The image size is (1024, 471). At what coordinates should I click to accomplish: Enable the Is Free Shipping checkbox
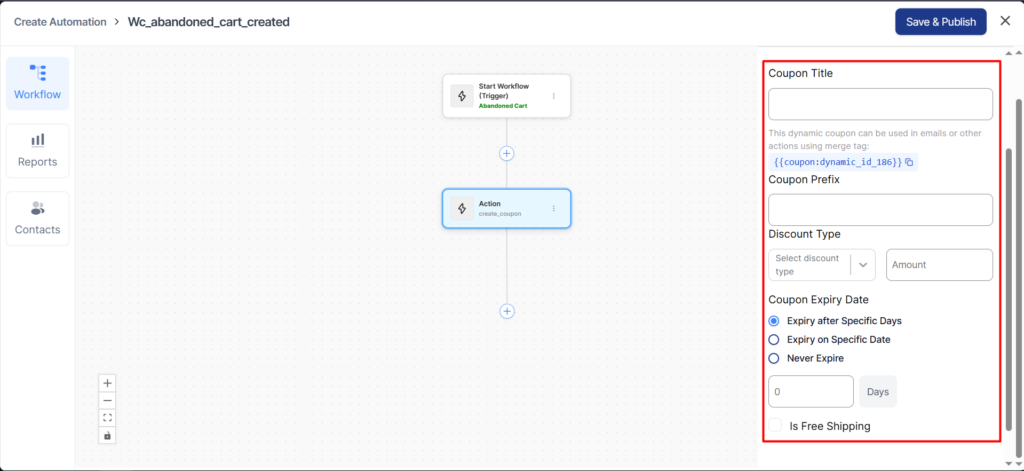(x=776, y=426)
